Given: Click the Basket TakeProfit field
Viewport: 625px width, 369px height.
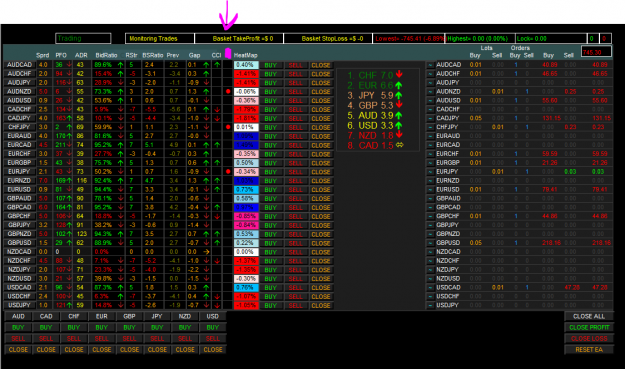Looking at the screenshot, I should [239, 39].
